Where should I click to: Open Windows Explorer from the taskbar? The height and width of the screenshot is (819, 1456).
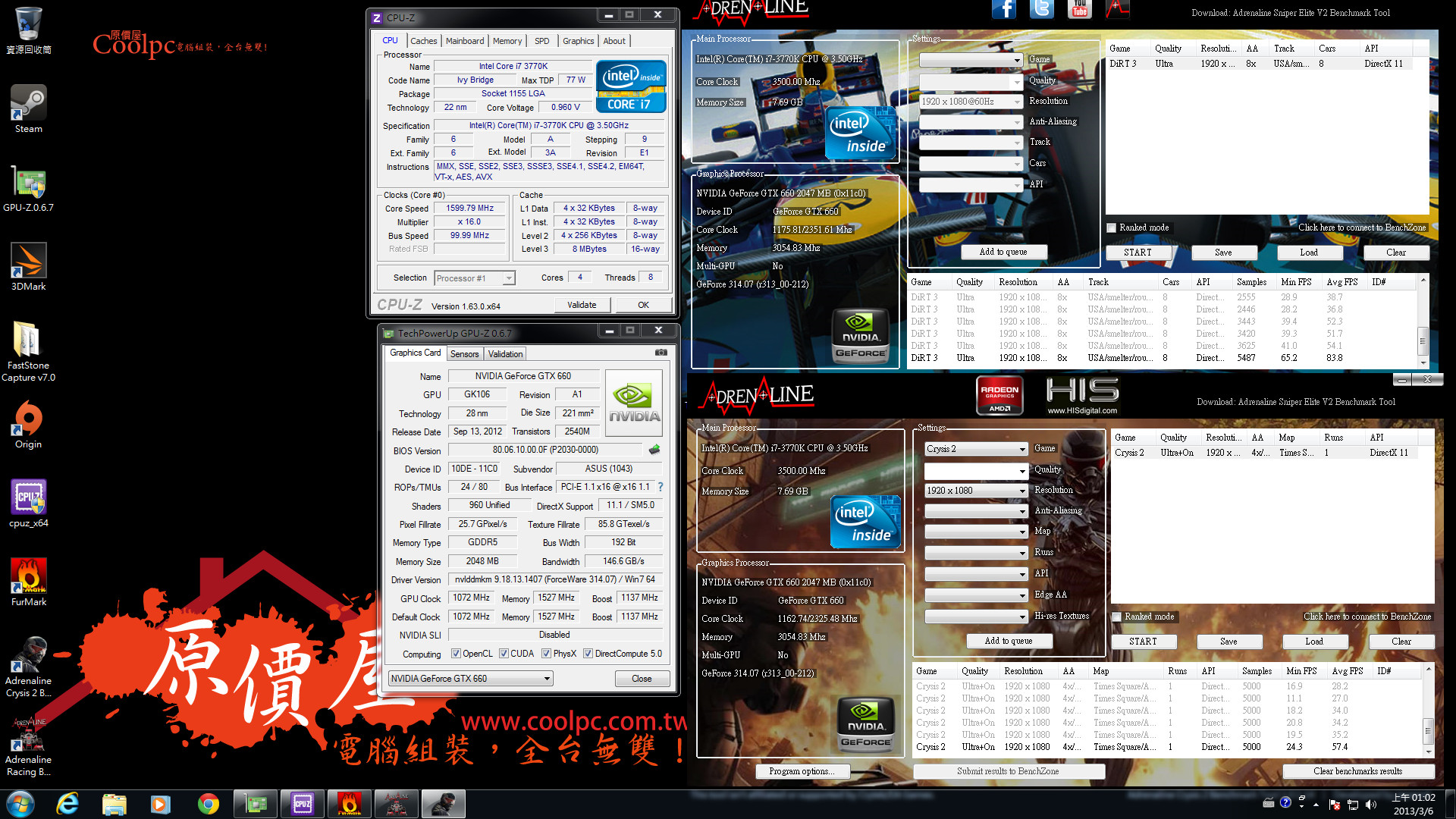pos(114,804)
